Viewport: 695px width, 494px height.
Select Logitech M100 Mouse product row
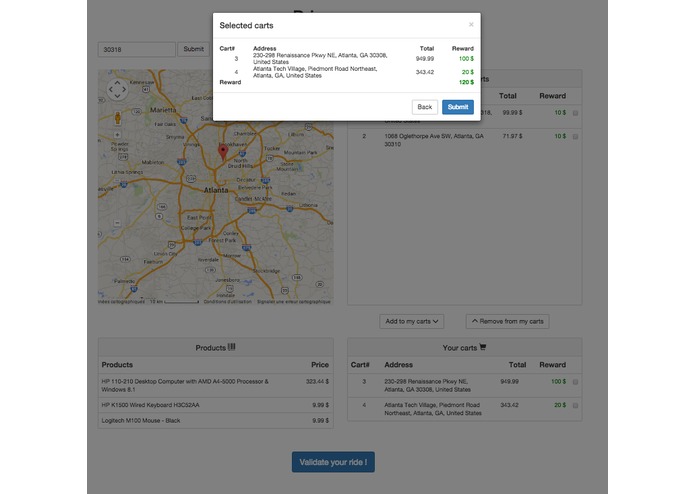[x=215, y=420]
